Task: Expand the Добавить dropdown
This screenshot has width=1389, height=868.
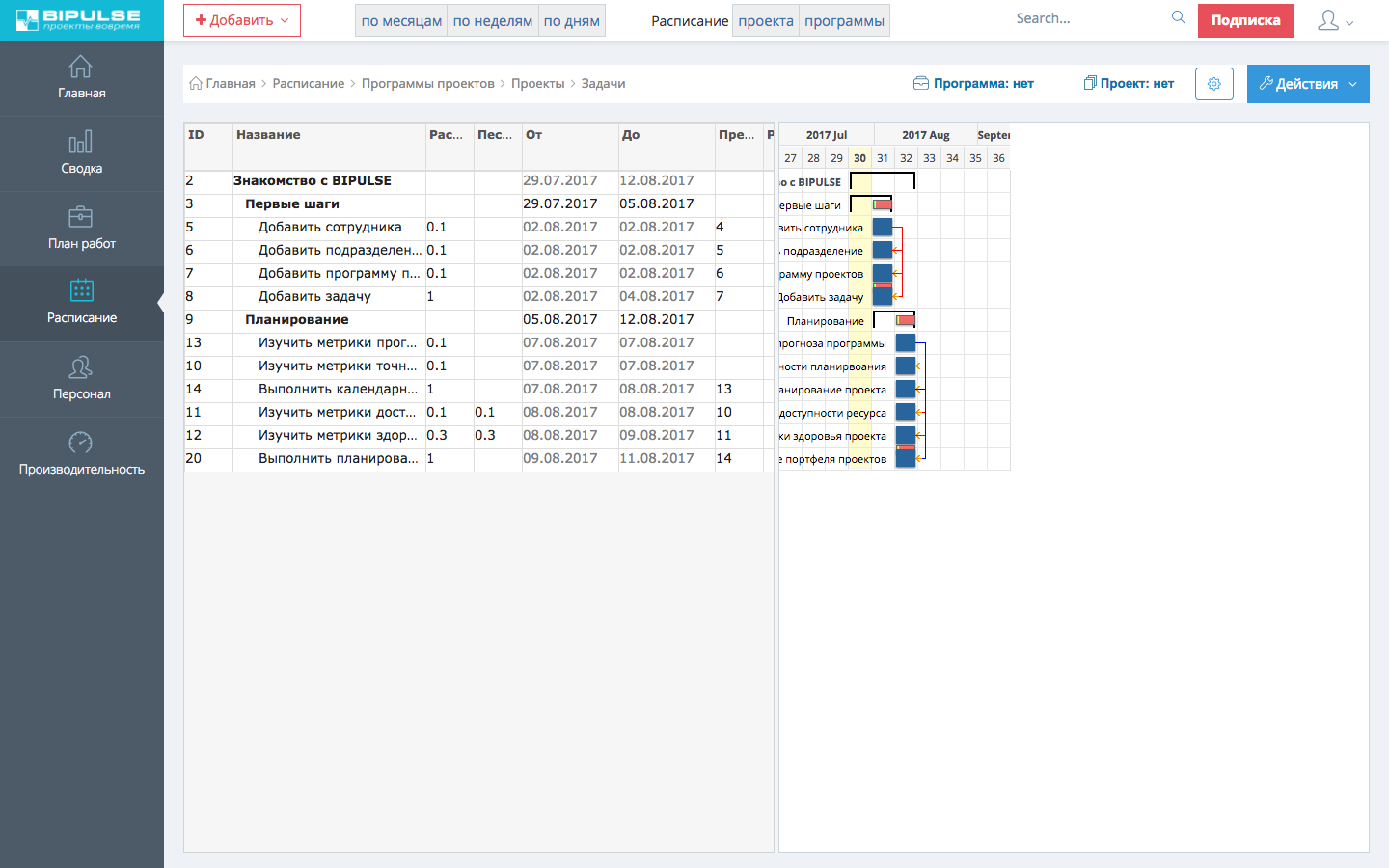Action: pos(242,20)
